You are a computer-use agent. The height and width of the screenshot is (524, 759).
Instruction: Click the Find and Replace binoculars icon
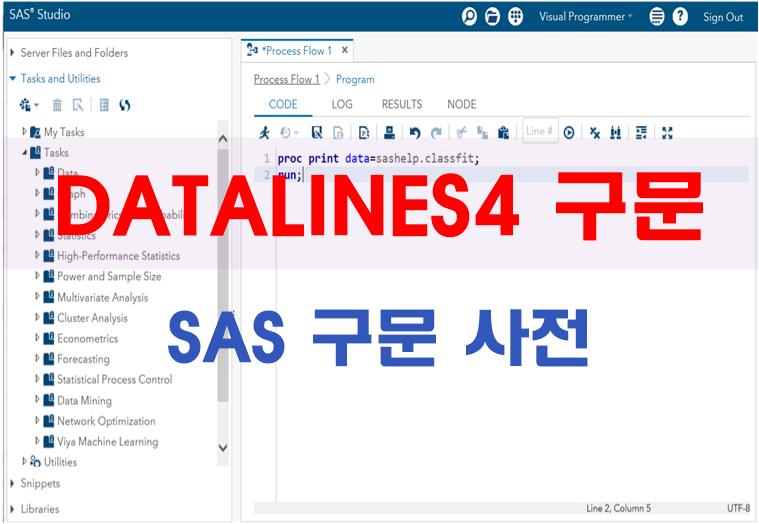(615, 132)
